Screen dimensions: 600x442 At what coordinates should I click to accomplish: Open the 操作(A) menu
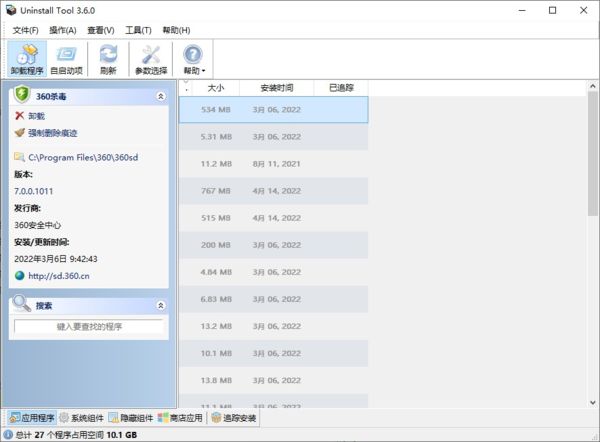[63, 30]
